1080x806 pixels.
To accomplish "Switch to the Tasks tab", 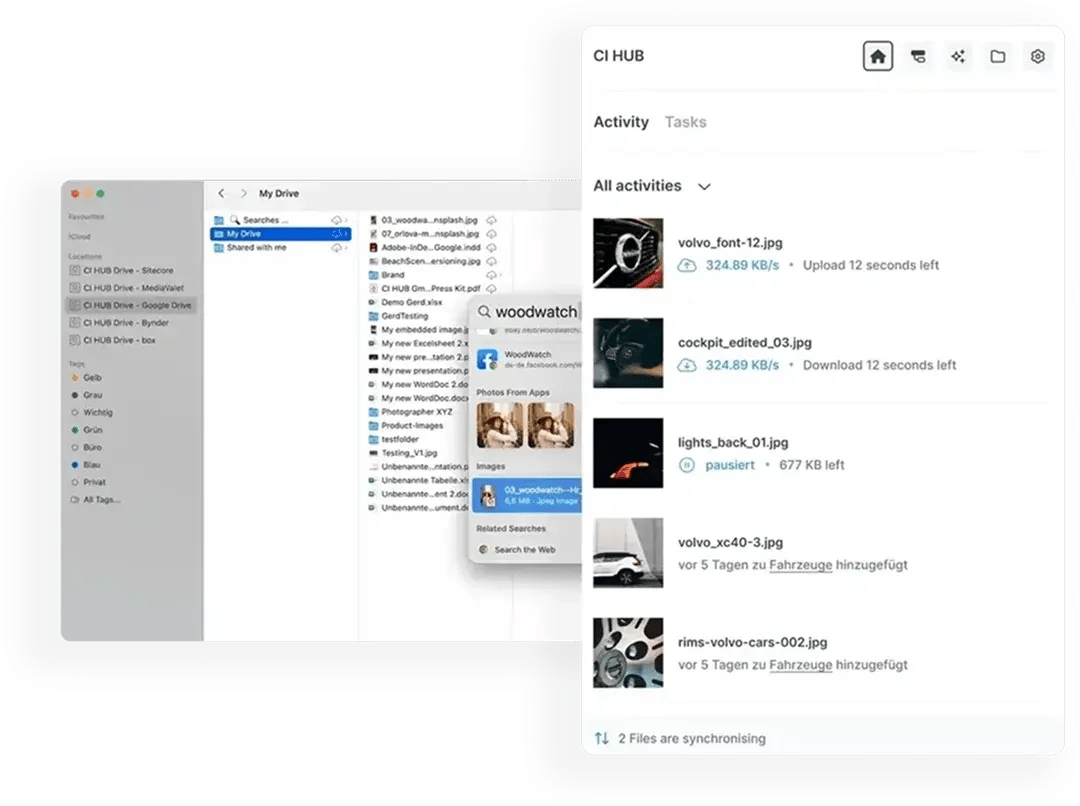I will tap(685, 122).
